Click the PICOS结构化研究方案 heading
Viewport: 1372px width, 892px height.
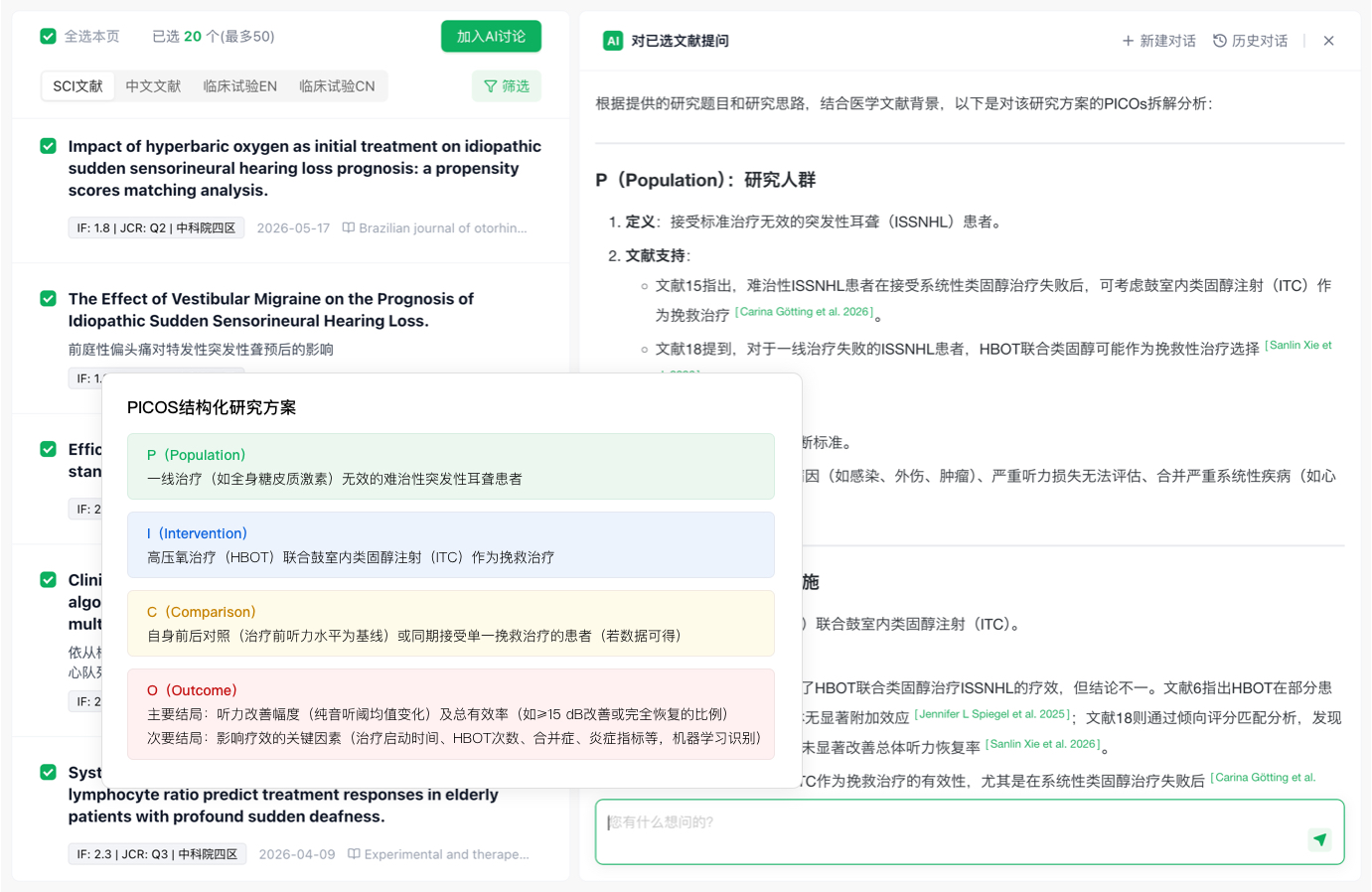pyautogui.click(x=212, y=407)
